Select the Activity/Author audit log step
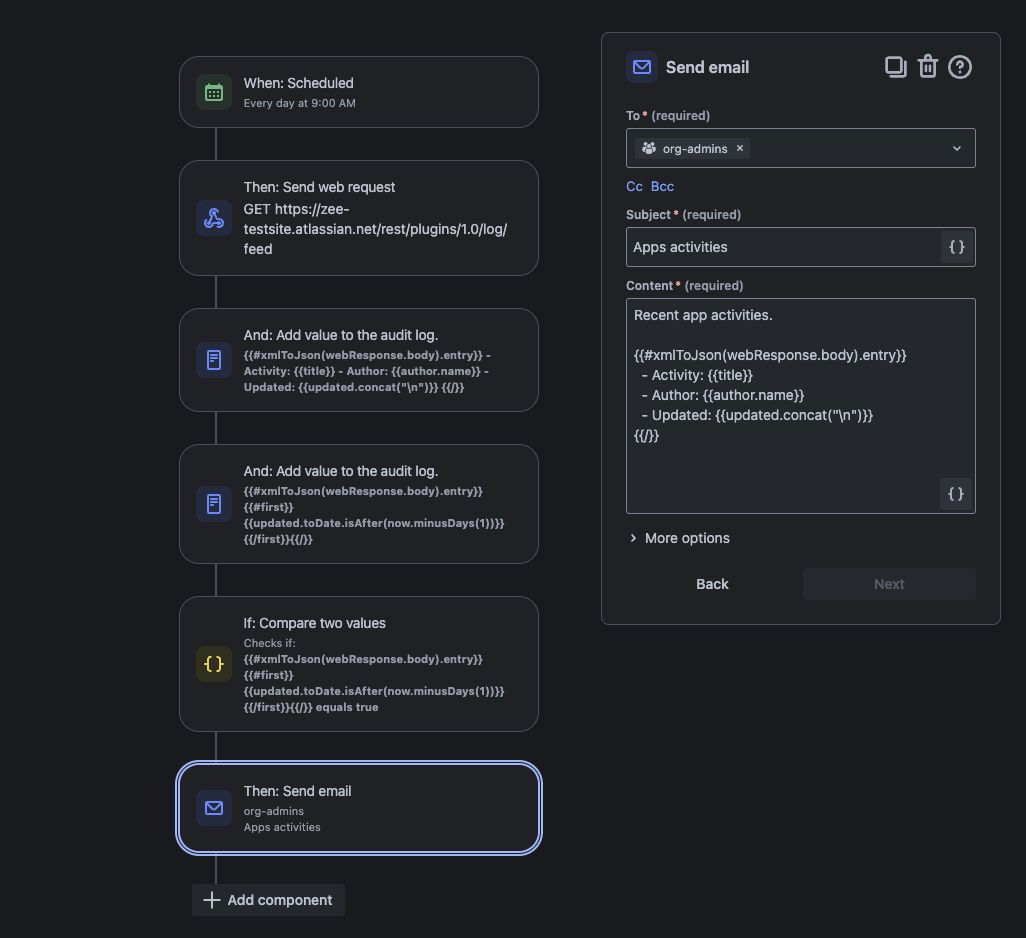 tap(359, 360)
